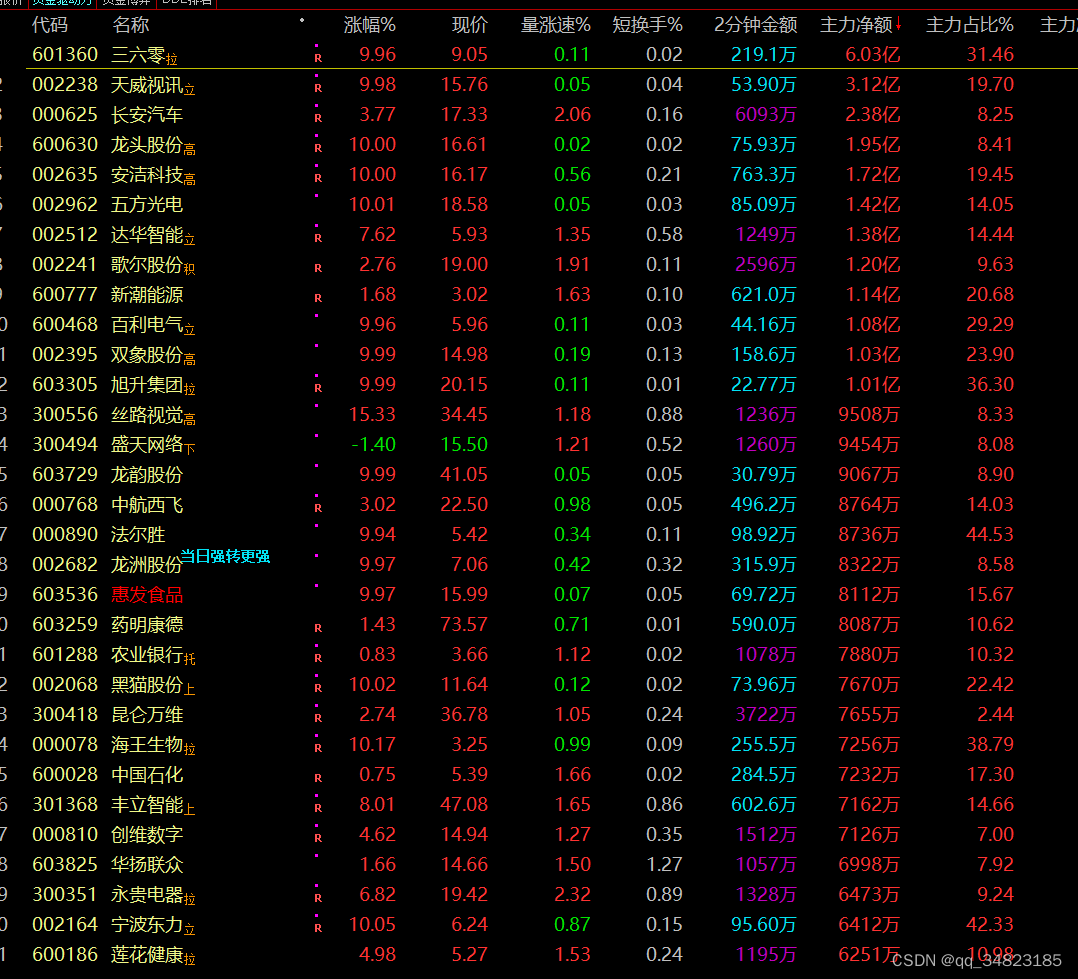
Task: Select stock code 600468
Action: [x=65, y=324]
